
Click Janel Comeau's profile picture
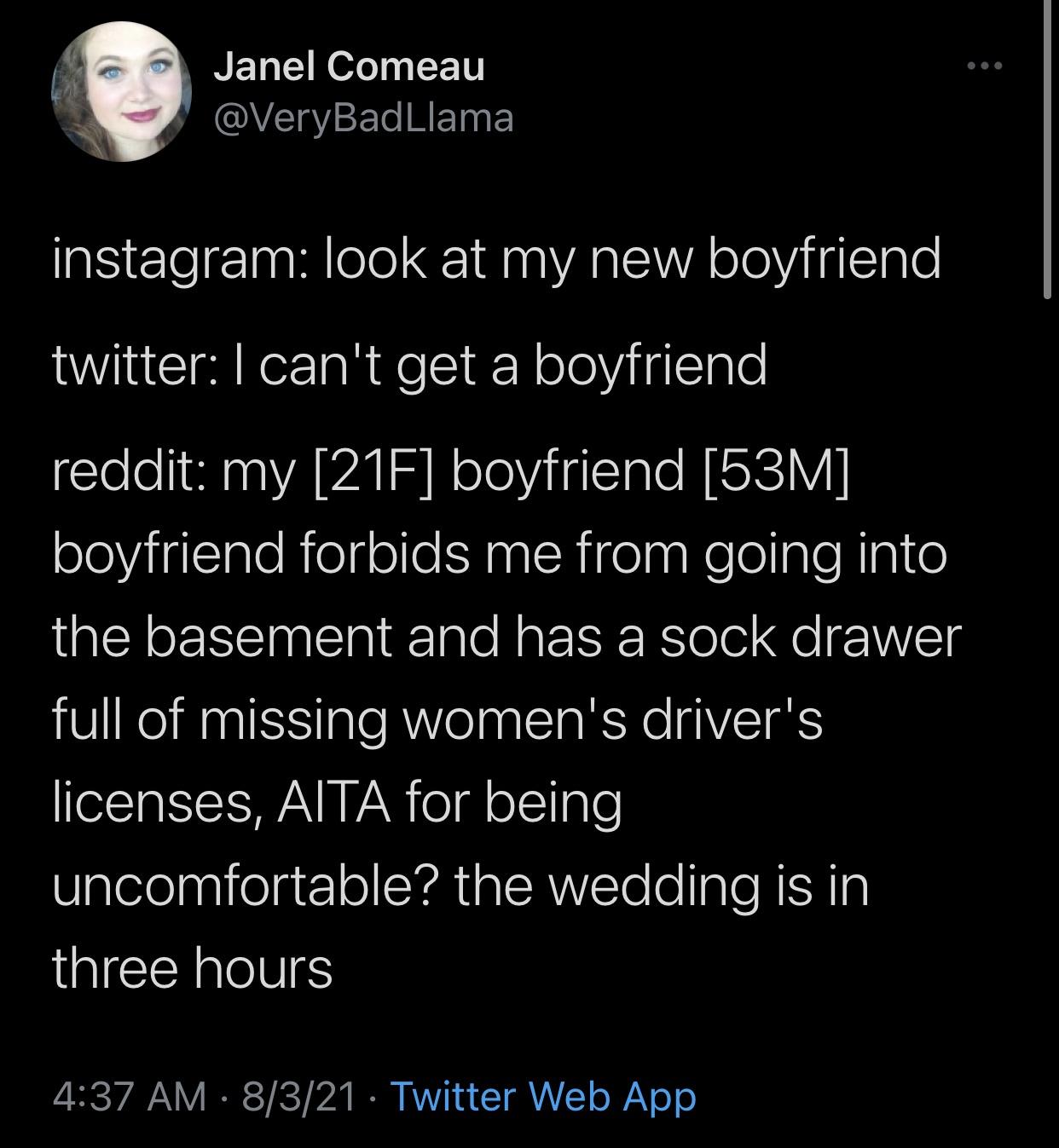pos(122,91)
